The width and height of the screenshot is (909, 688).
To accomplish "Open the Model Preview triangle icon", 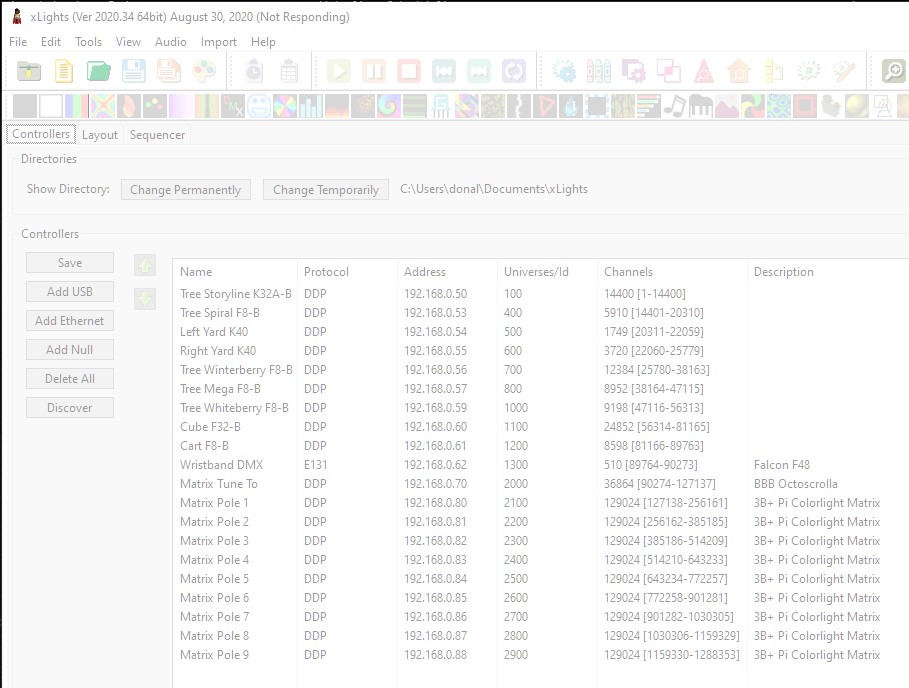I will tap(704, 71).
